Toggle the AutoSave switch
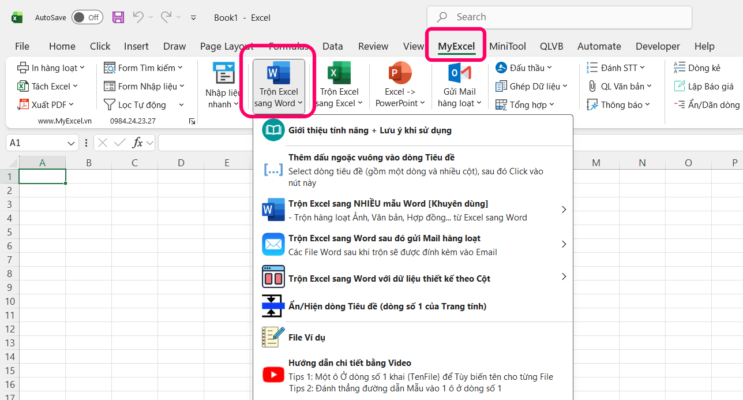Viewport: 743px width, 400px height. [86, 17]
